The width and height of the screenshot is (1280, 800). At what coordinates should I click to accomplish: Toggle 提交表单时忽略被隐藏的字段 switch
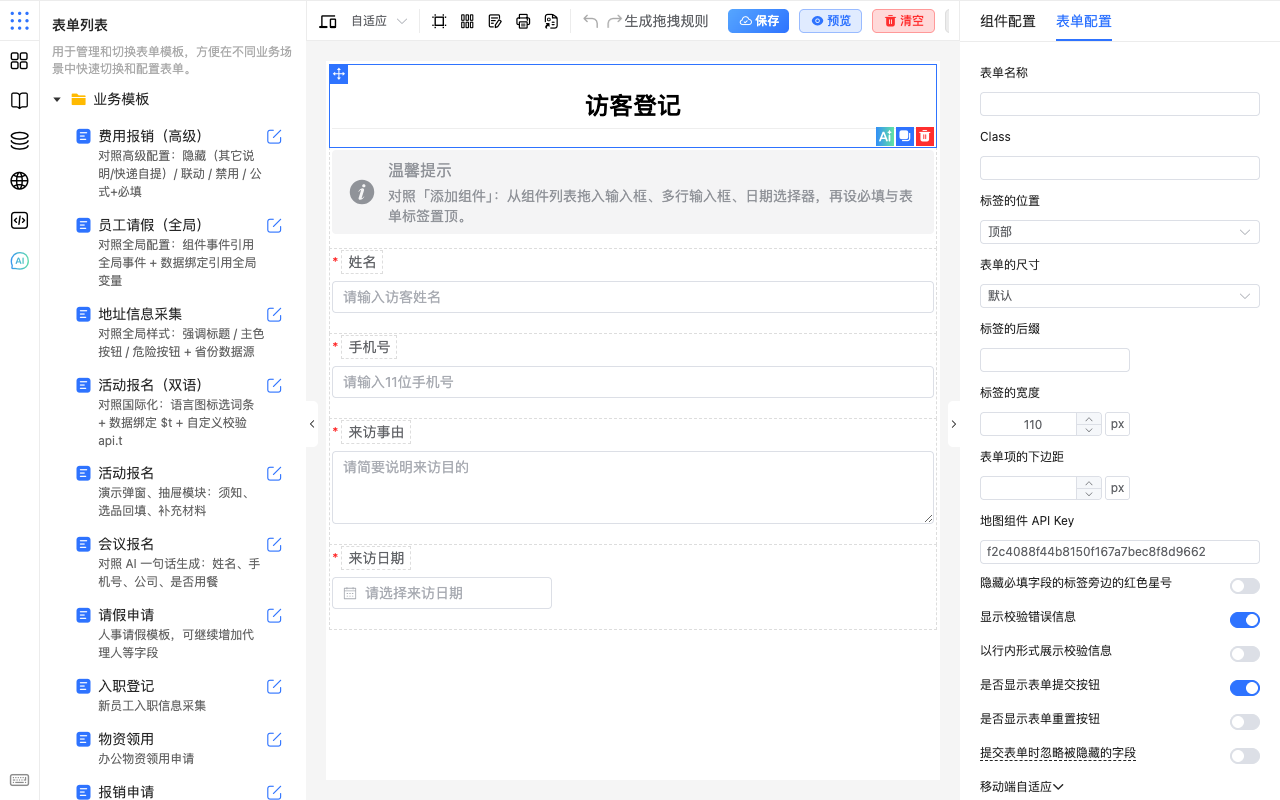coord(1244,756)
